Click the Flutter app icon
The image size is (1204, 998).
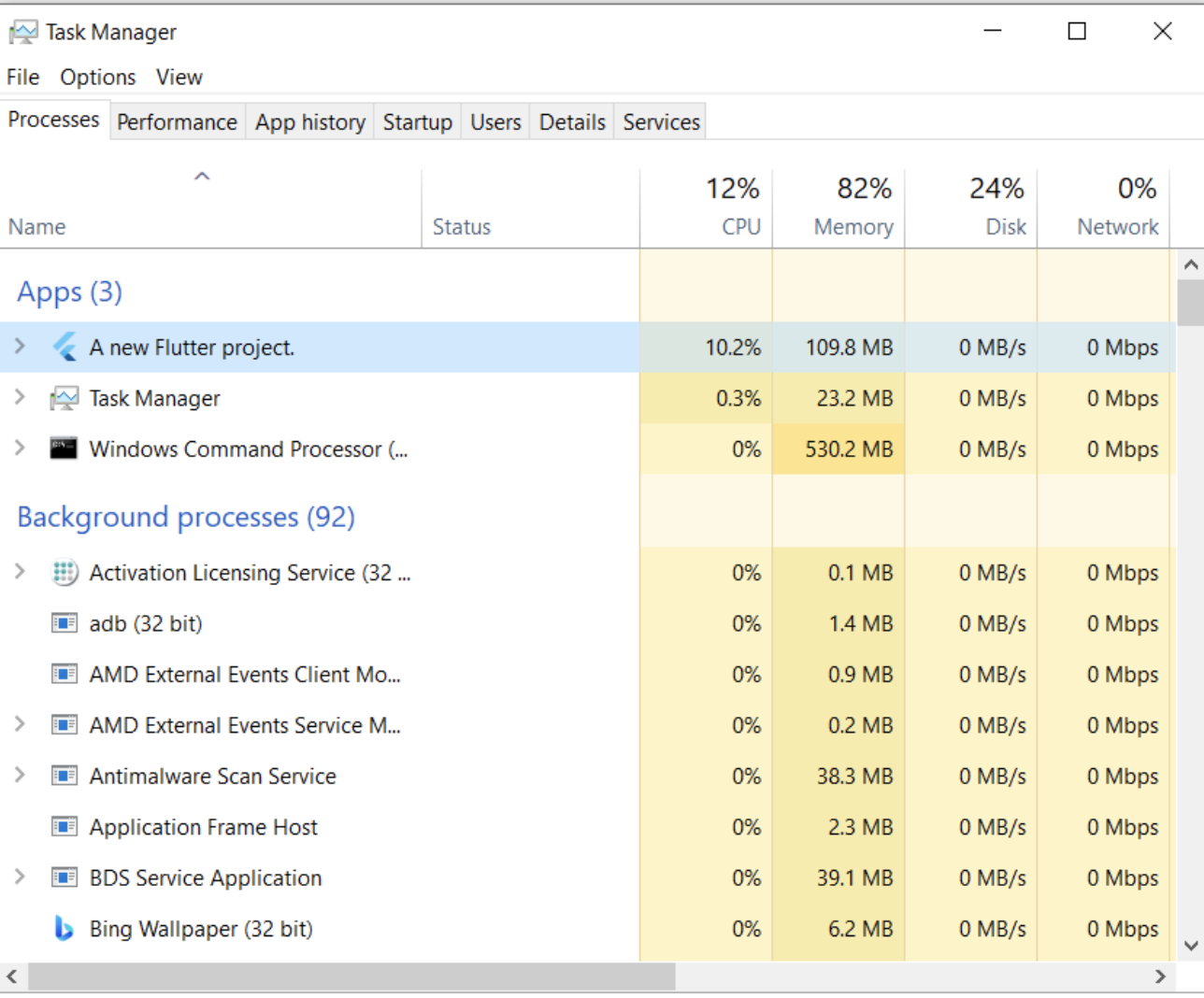click(x=64, y=347)
